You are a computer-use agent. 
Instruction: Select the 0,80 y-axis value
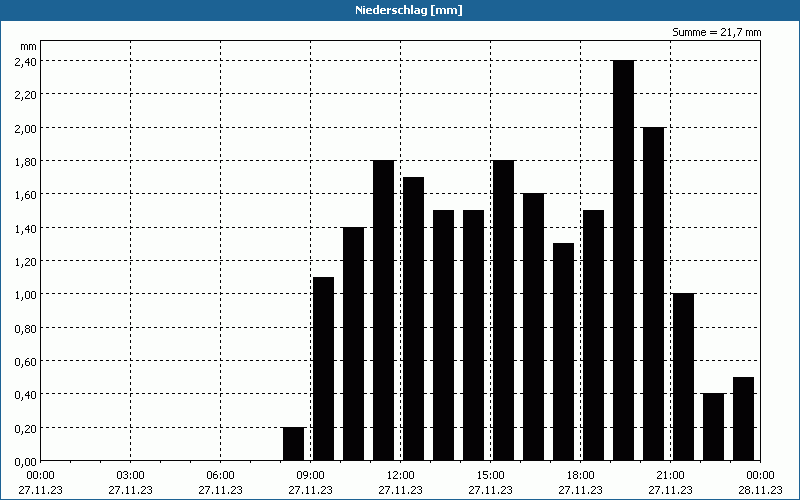point(25,328)
